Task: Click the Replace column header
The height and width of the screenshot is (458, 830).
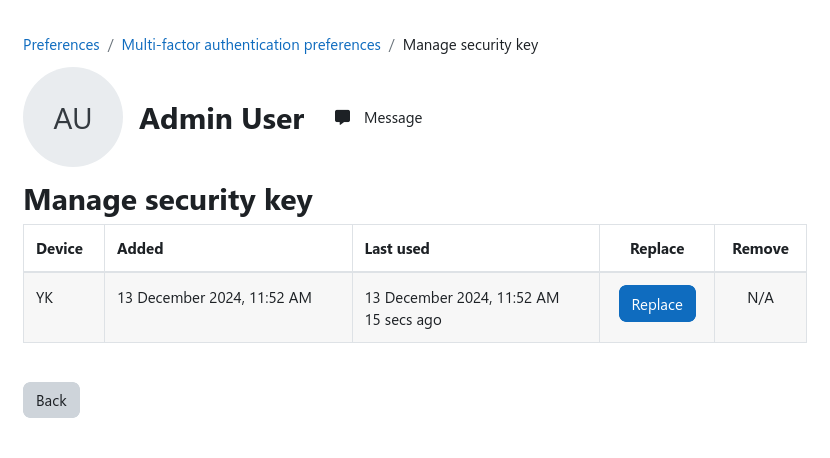Action: [657, 249]
